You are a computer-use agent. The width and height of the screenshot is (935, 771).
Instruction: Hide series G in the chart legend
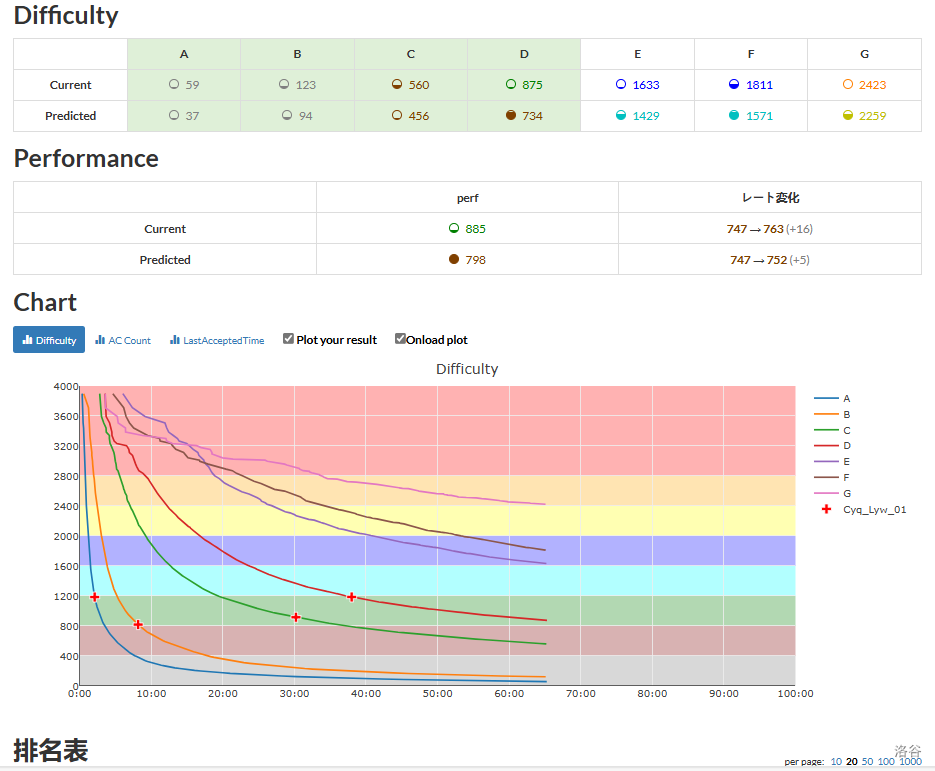click(x=847, y=493)
